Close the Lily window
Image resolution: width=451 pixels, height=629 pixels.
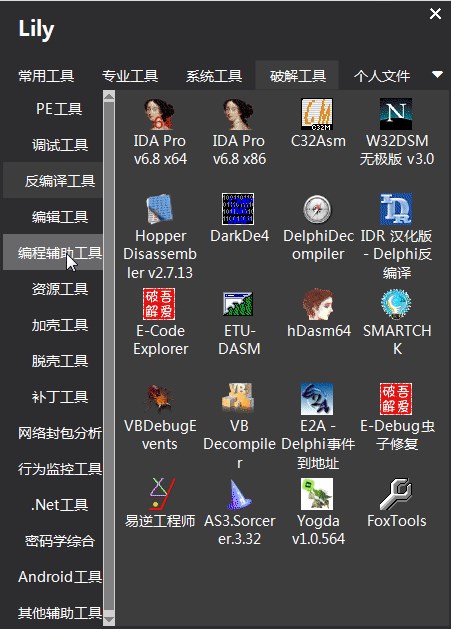pyautogui.click(x=435, y=14)
